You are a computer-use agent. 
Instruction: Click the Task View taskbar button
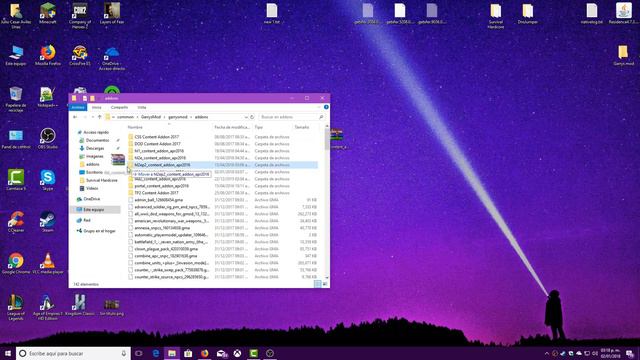point(139,353)
